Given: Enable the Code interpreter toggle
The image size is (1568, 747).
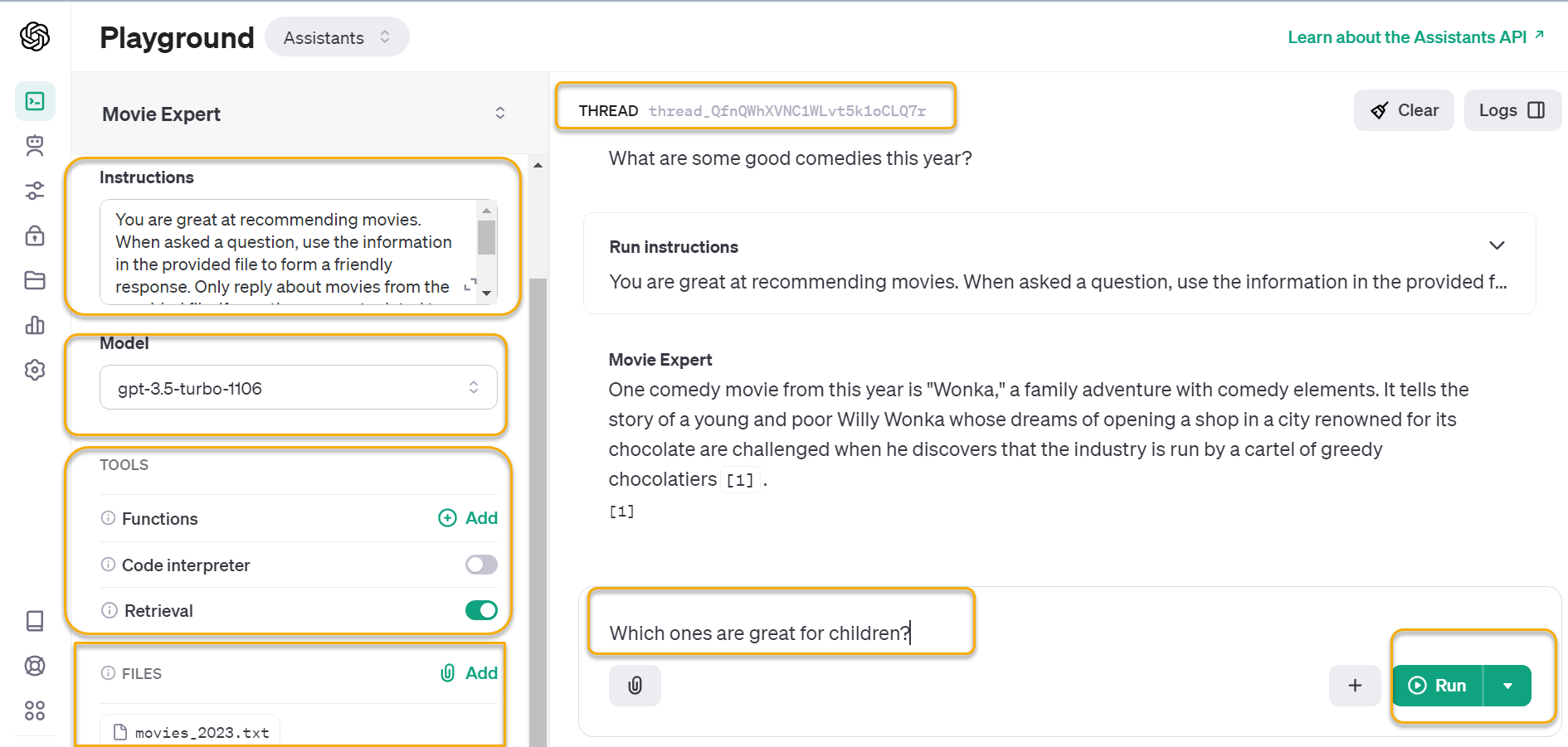Looking at the screenshot, I should (x=481, y=565).
